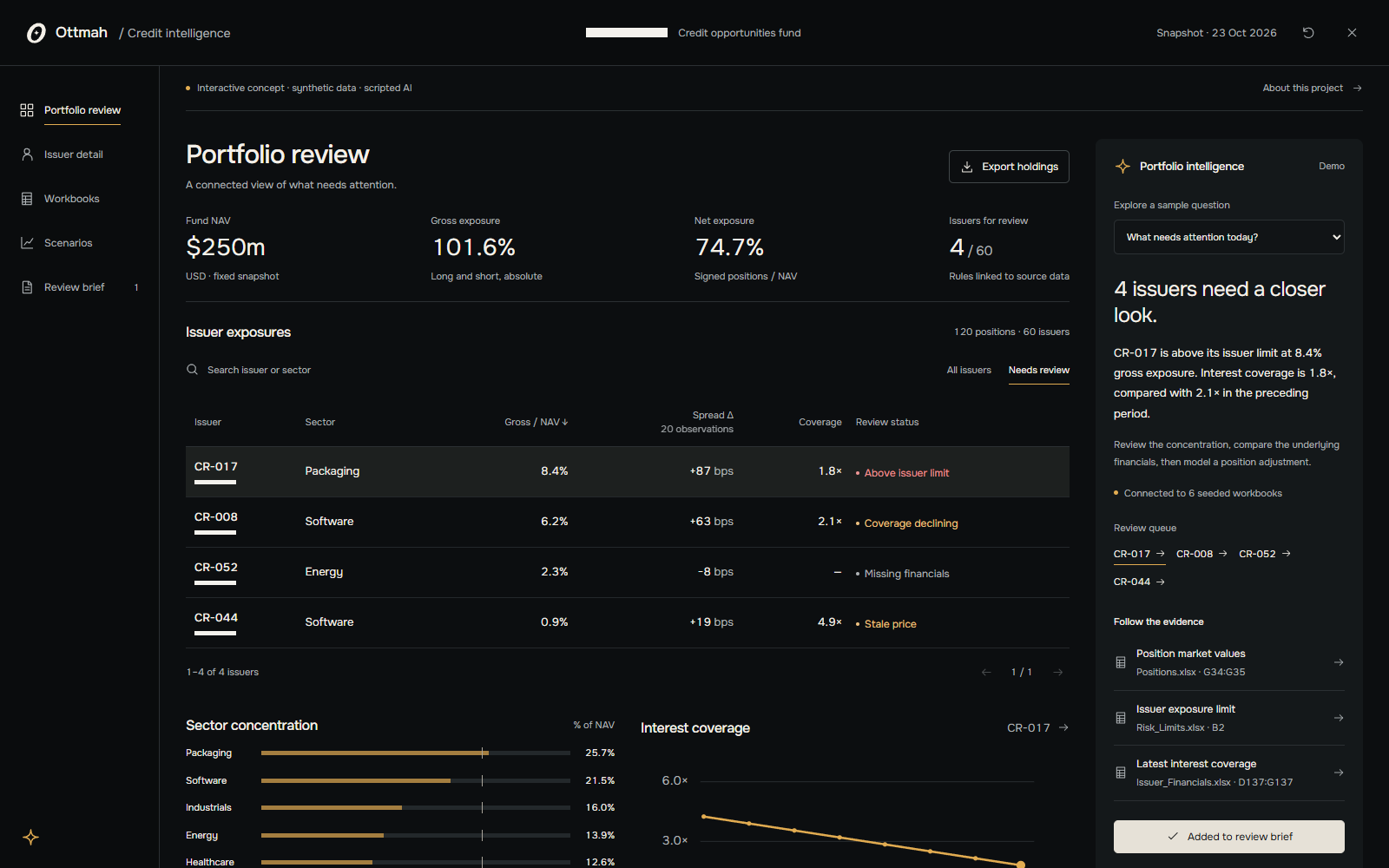Screen dimensions: 1389x868
Task: Click 'Above issuer limit' status text
Action: pos(906,473)
